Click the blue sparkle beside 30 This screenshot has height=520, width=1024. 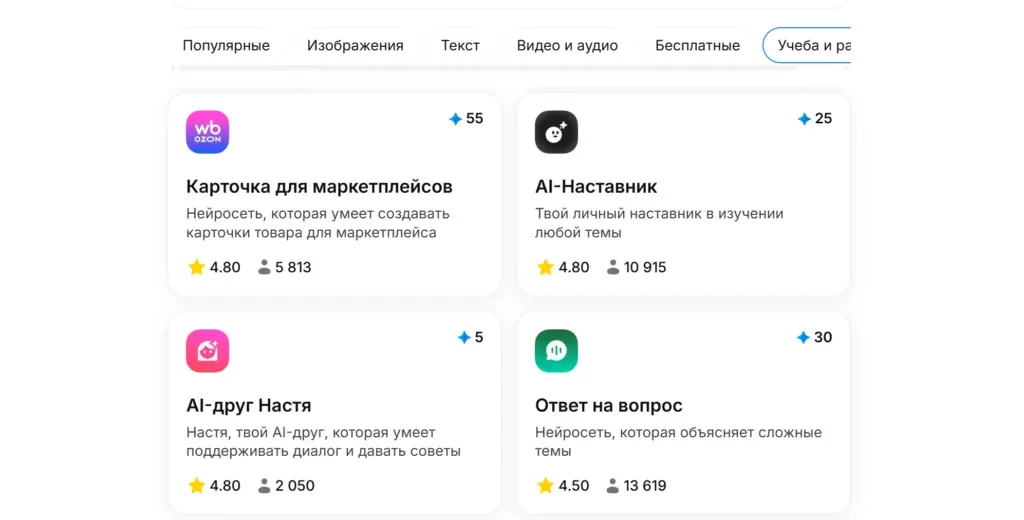803,338
